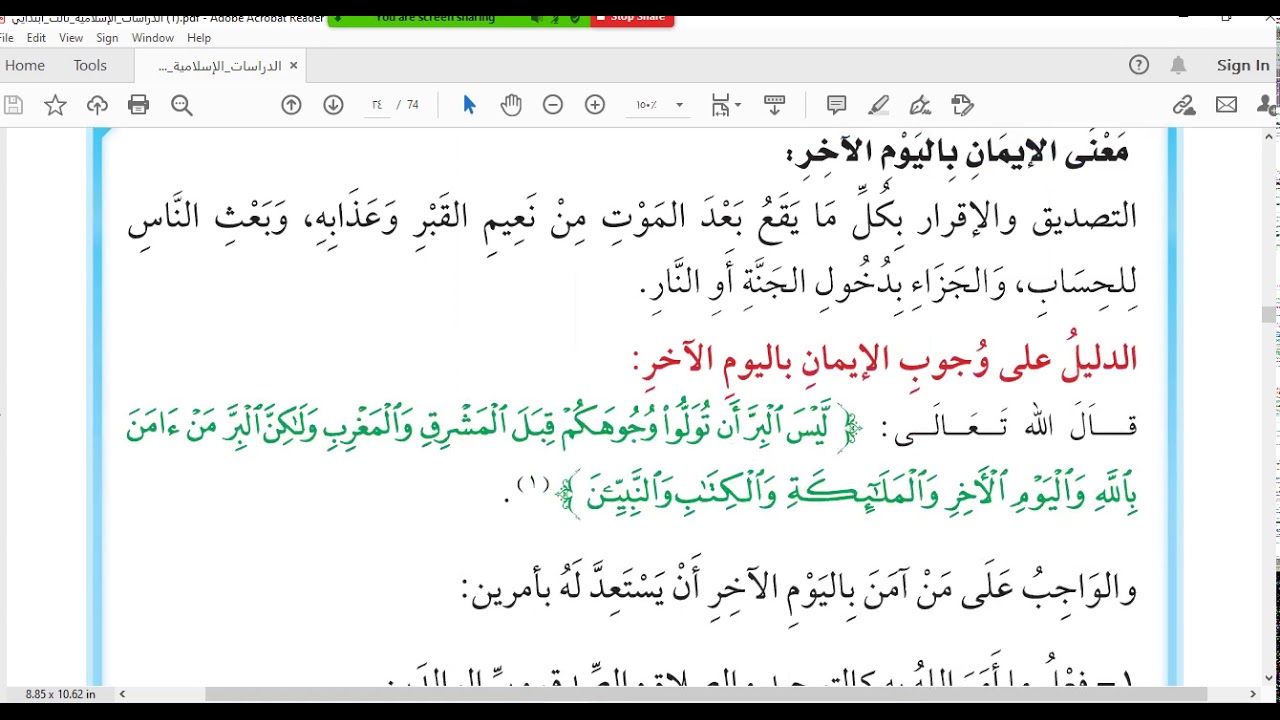Click the horizontal scrollbar thumb
This screenshot has height=720, width=1280.
[706, 694]
